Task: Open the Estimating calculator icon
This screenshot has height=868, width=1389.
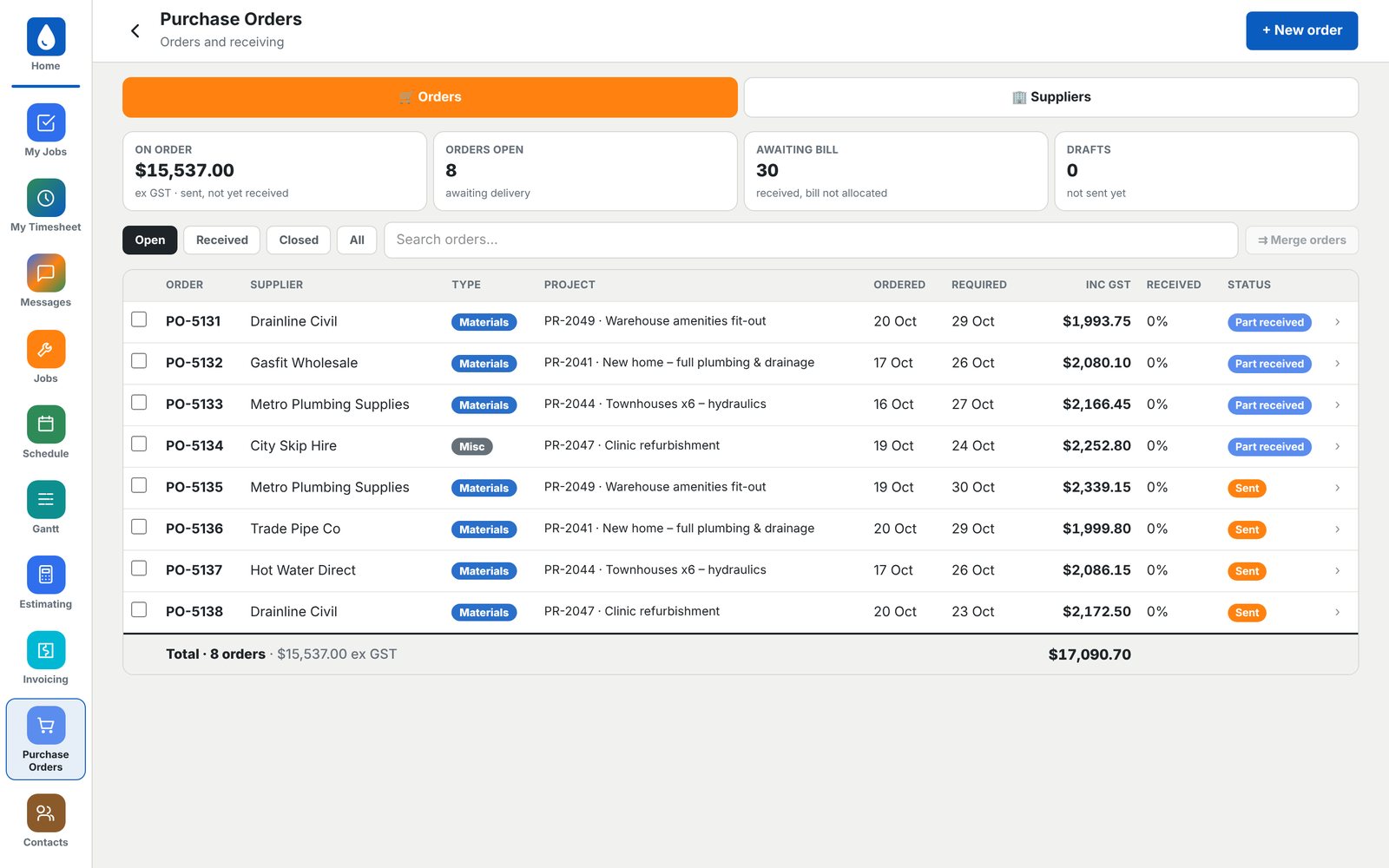Action: [x=46, y=575]
